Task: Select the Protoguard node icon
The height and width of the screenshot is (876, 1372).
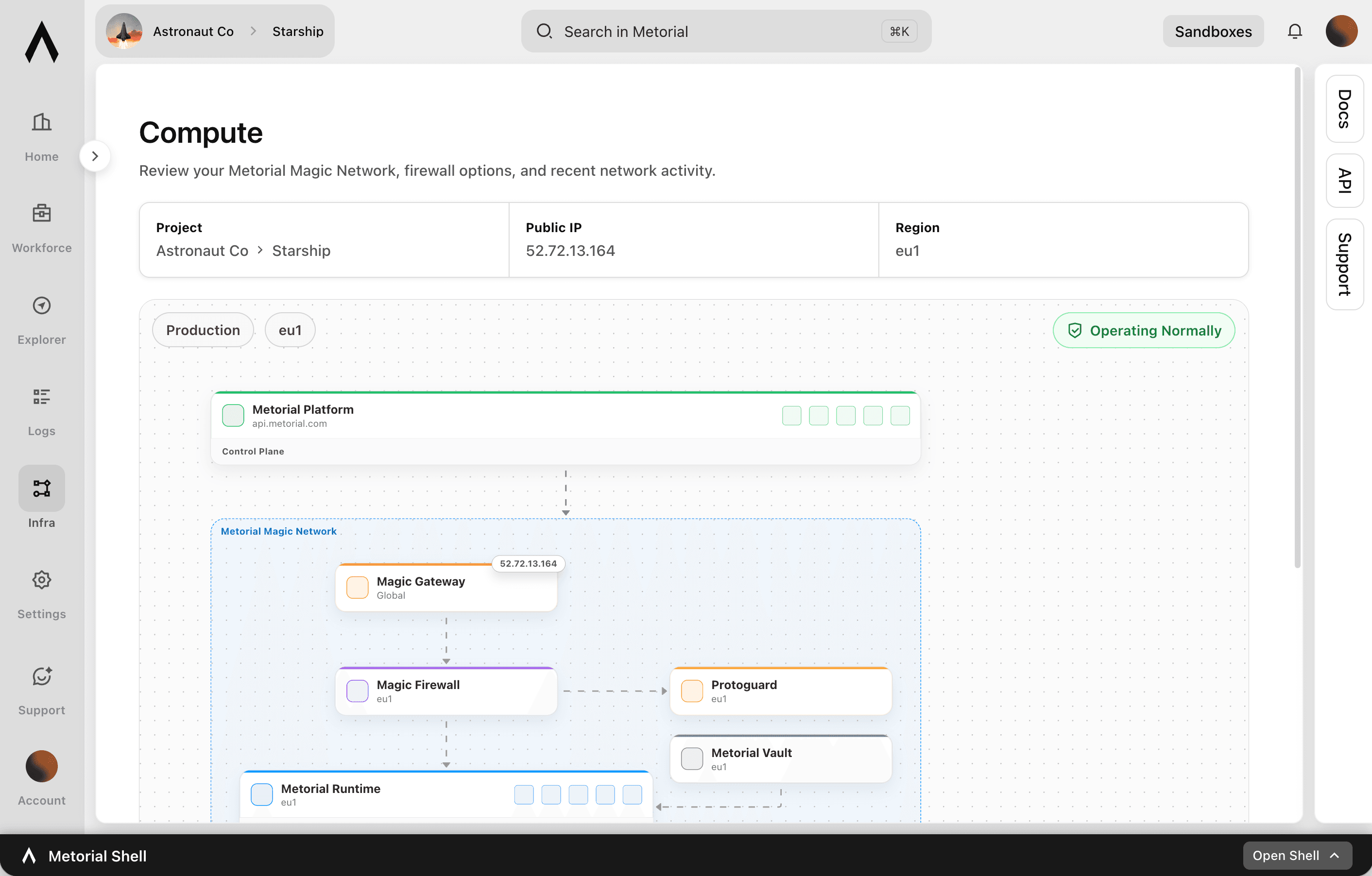Action: click(692, 691)
